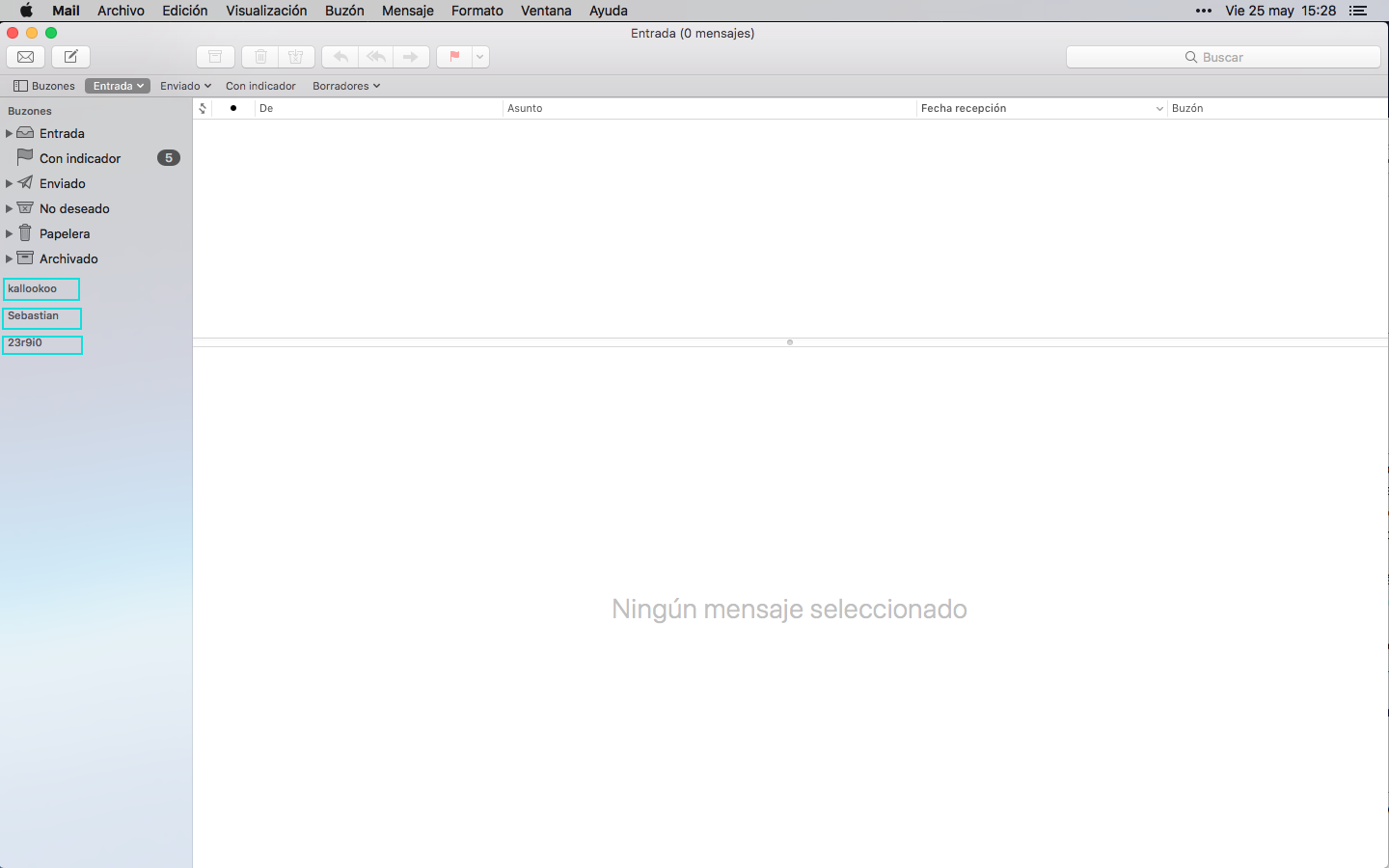Click the thread arrows column header
This screenshot has height=868, width=1389.
[203, 108]
